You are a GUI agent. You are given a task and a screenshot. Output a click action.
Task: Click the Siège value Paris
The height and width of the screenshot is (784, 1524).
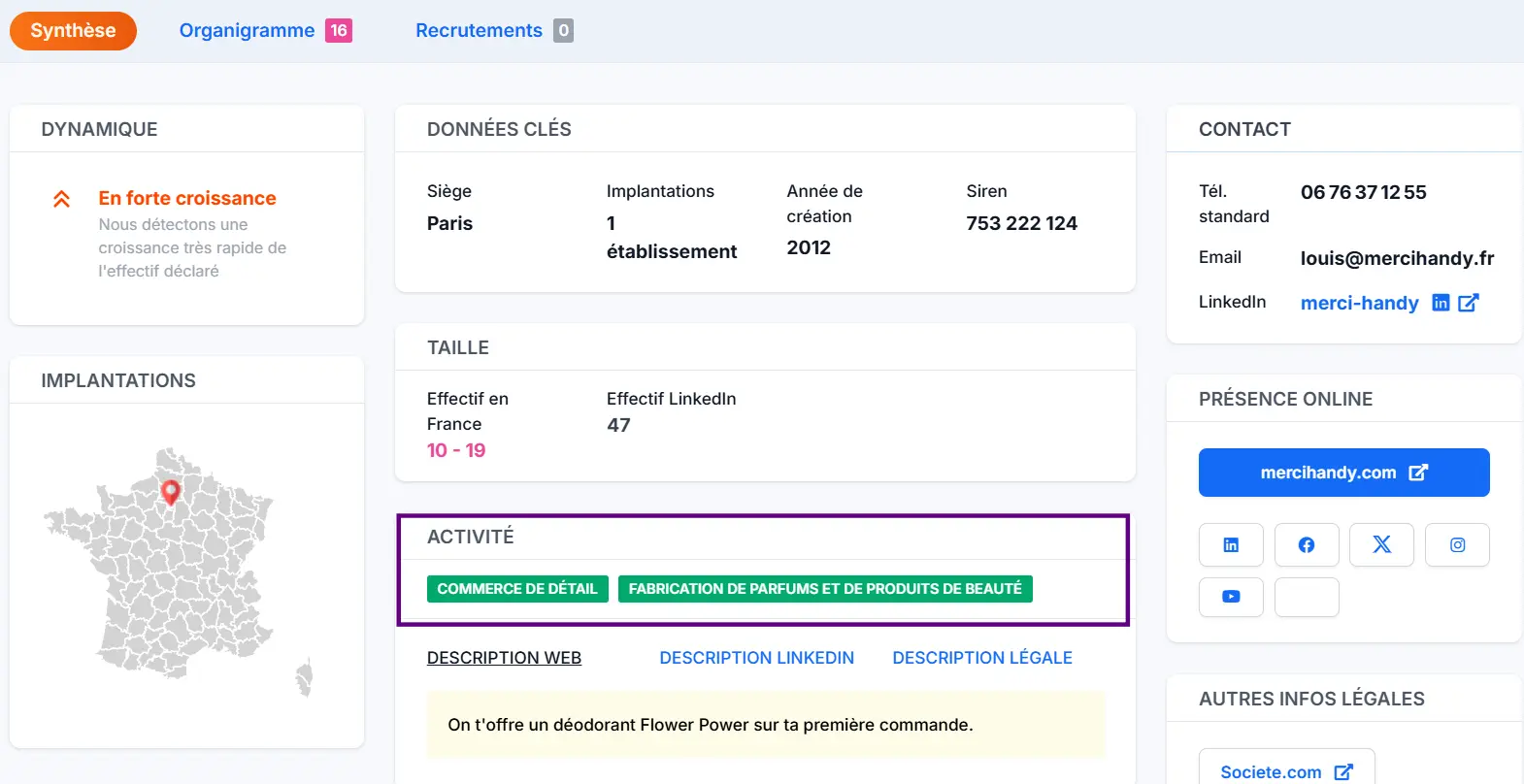point(449,223)
